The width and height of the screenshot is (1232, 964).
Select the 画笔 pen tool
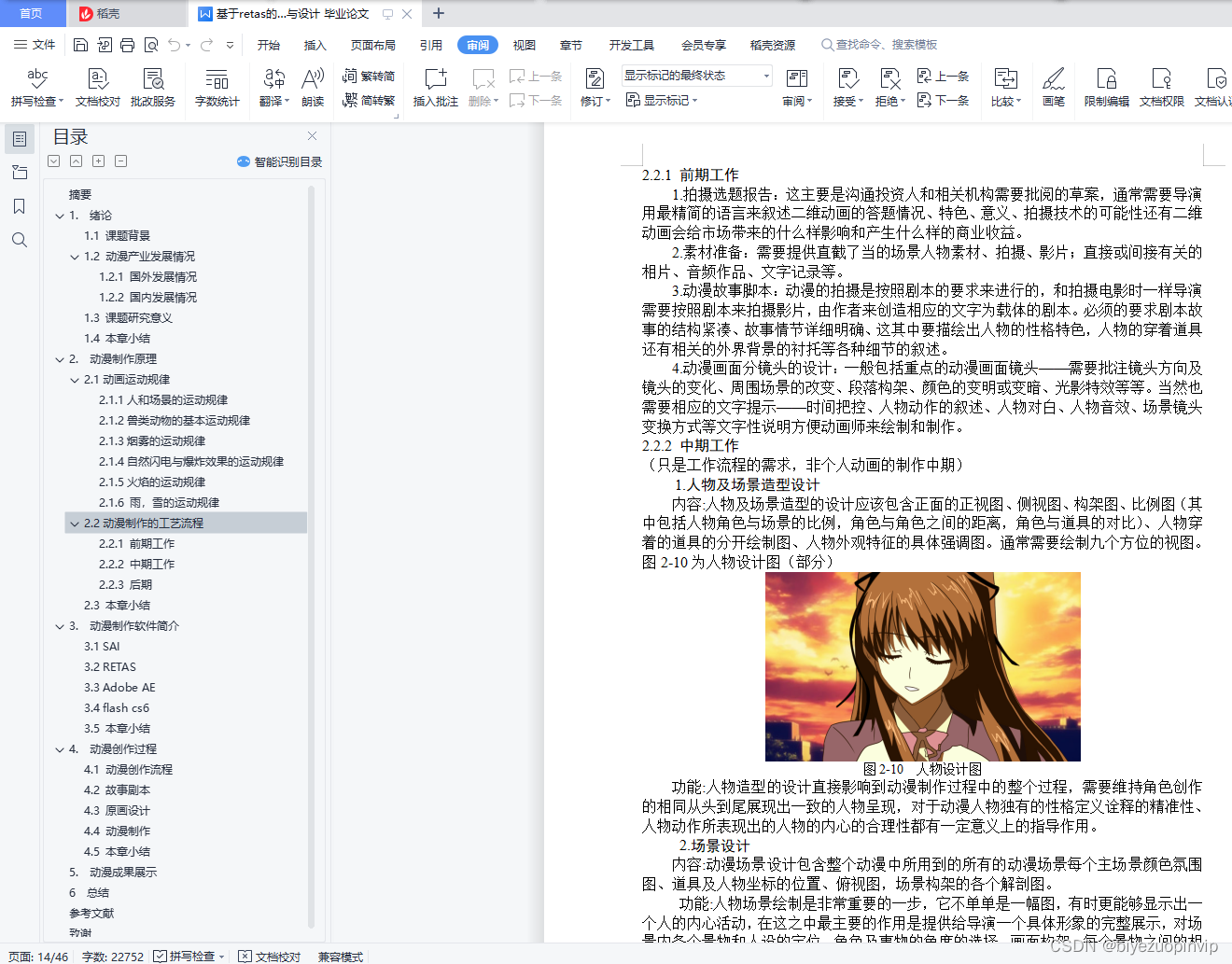point(1054,88)
